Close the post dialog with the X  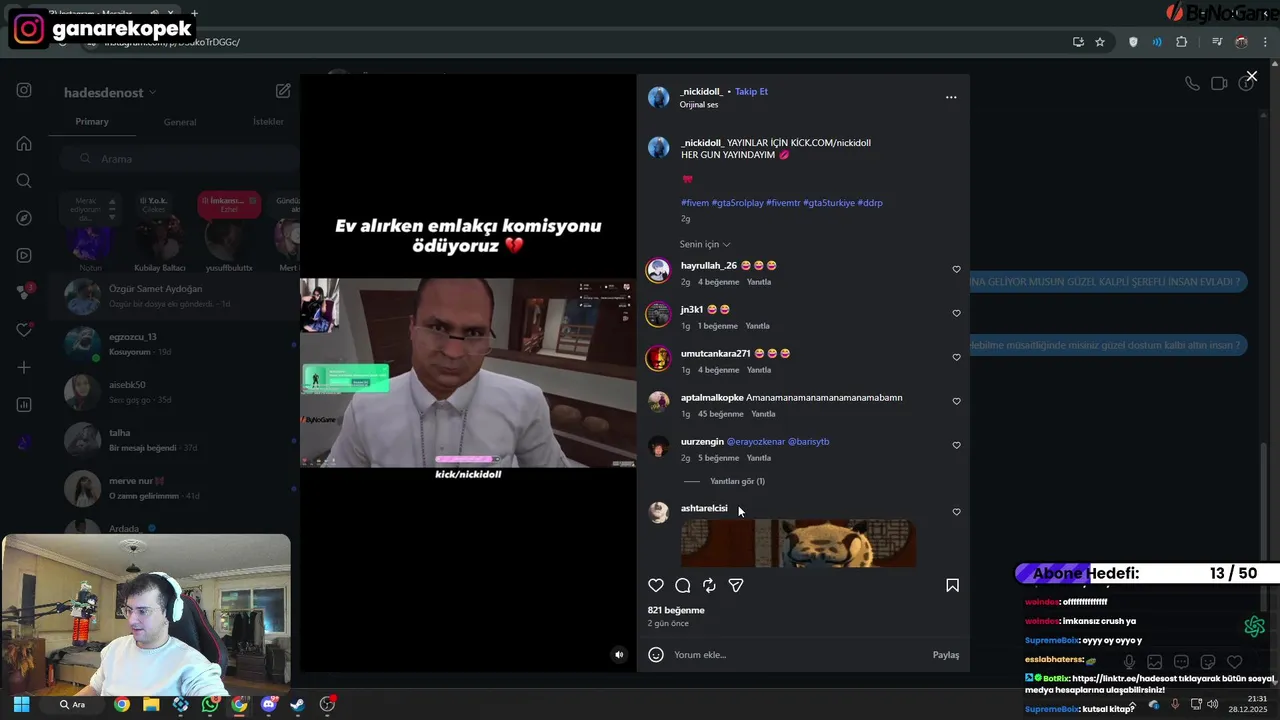(1251, 76)
